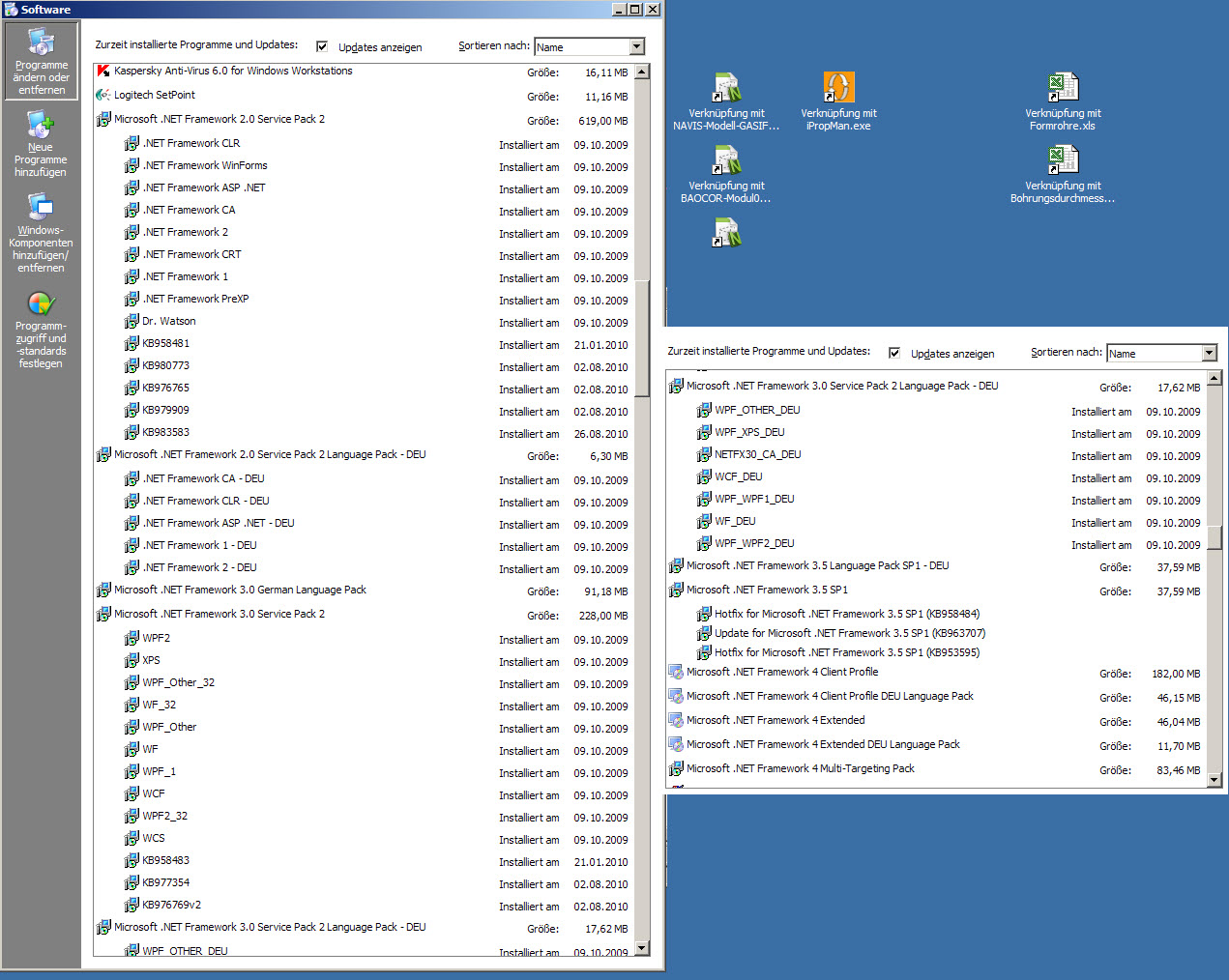Image resolution: width=1229 pixels, height=980 pixels.
Task: Click the icon beside the WCS entry
Action: [132, 839]
